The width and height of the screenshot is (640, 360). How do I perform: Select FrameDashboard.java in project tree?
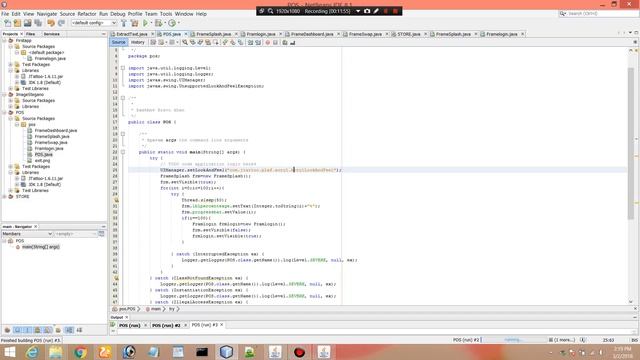tap(56, 131)
